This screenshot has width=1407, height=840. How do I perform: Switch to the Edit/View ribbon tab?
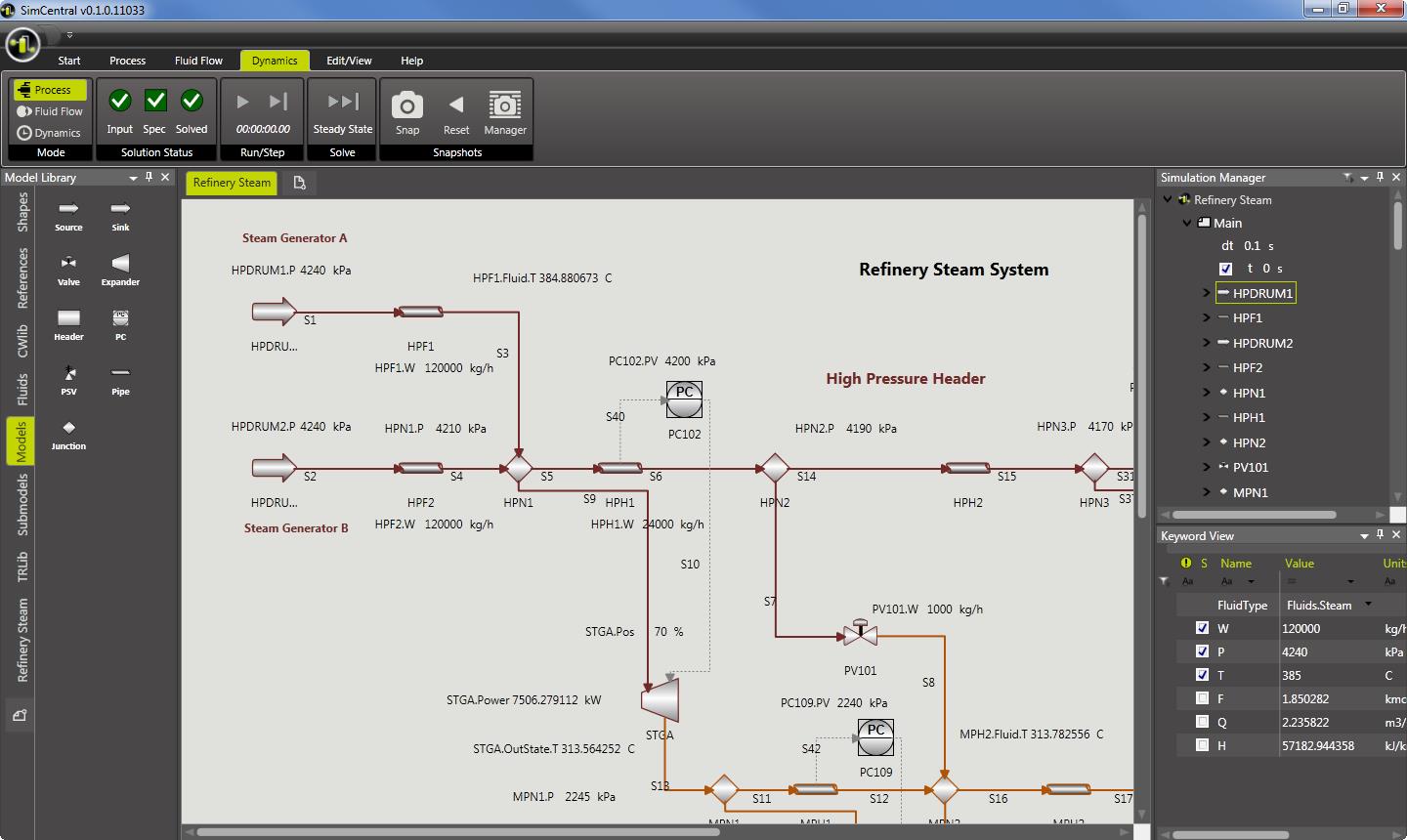(x=349, y=61)
